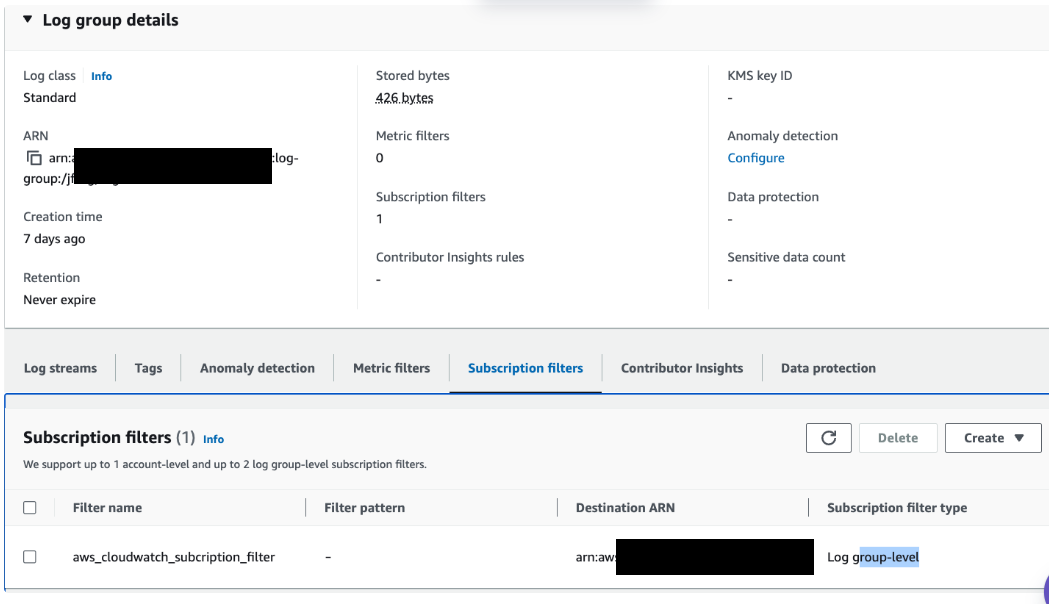
Task: Open Info next to Subscription filters heading
Action: [x=213, y=439]
